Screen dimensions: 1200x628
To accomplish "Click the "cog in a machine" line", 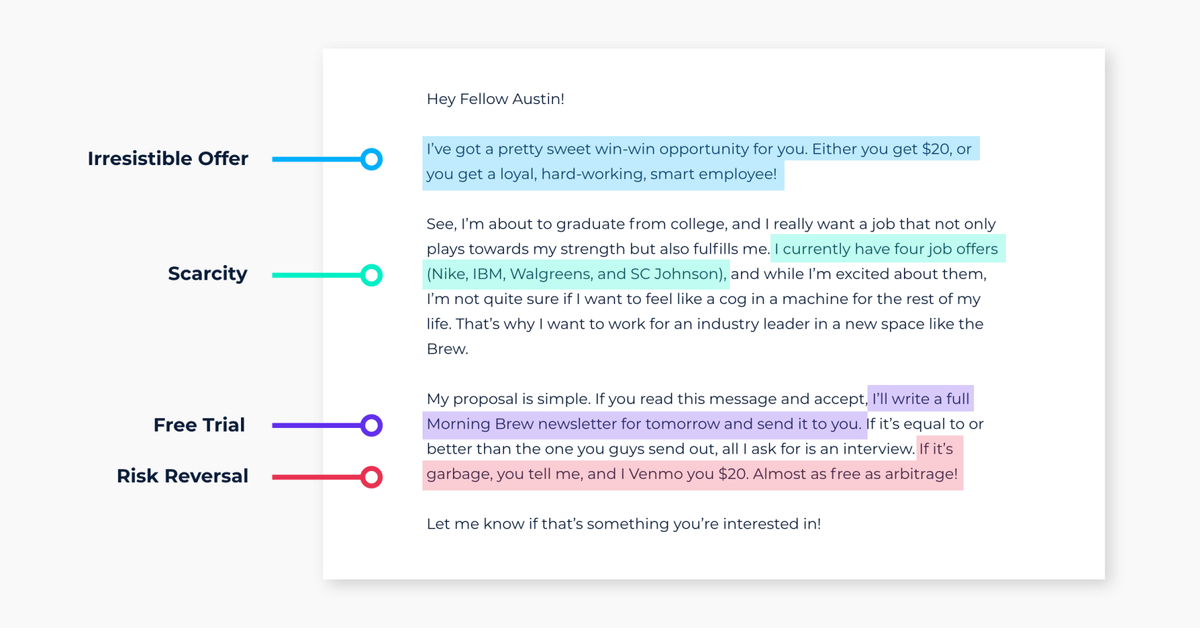I will (x=703, y=299).
